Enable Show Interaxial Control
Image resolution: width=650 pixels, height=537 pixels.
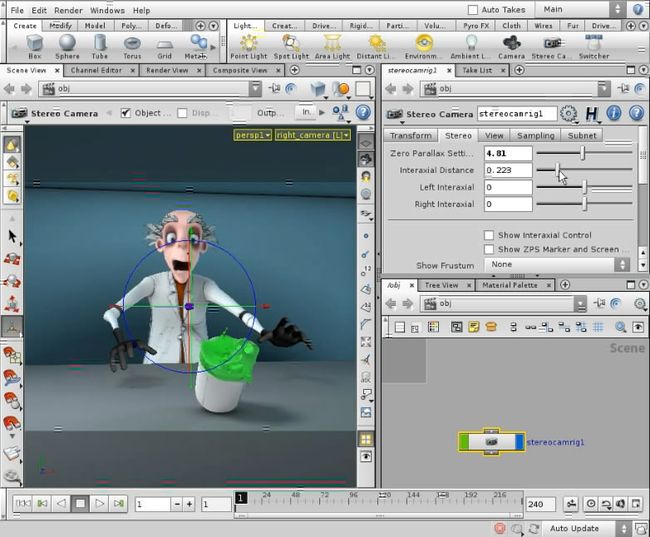489,235
